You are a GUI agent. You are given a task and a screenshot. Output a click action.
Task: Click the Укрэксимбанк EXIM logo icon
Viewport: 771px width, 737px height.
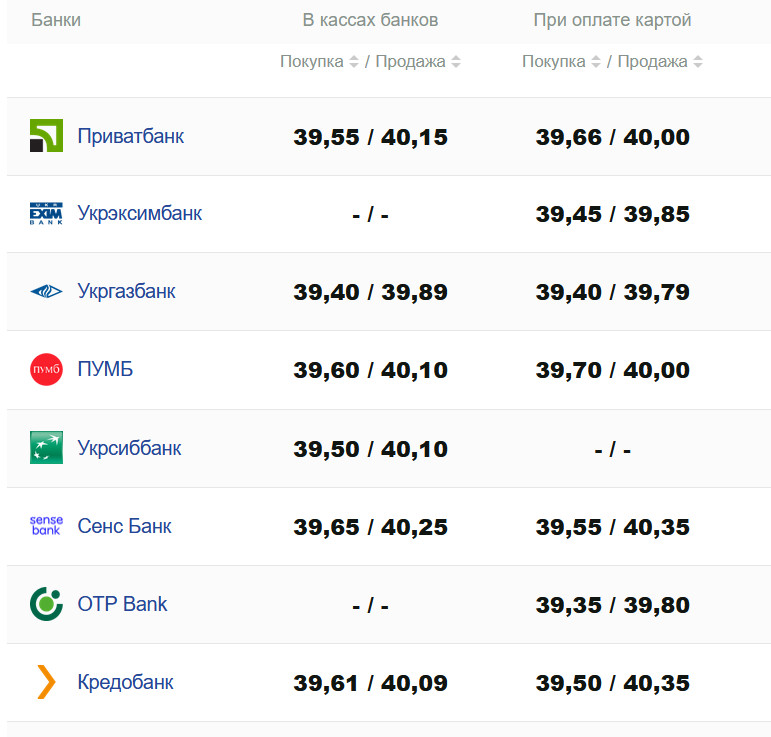click(x=46, y=214)
